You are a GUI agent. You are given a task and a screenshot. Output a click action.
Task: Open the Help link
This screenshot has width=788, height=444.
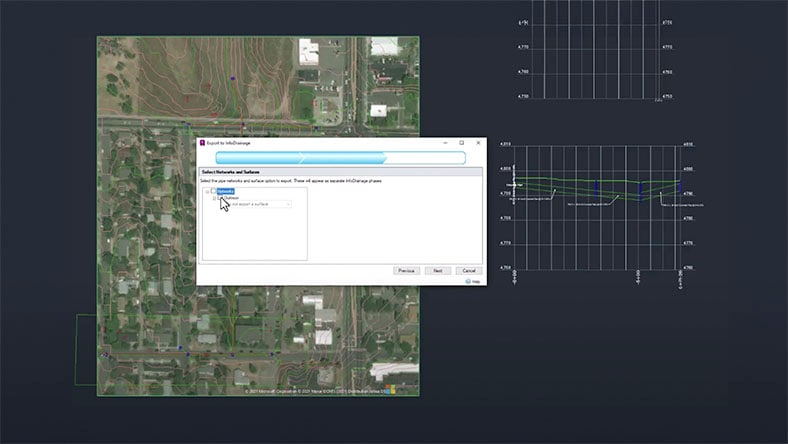(476, 281)
